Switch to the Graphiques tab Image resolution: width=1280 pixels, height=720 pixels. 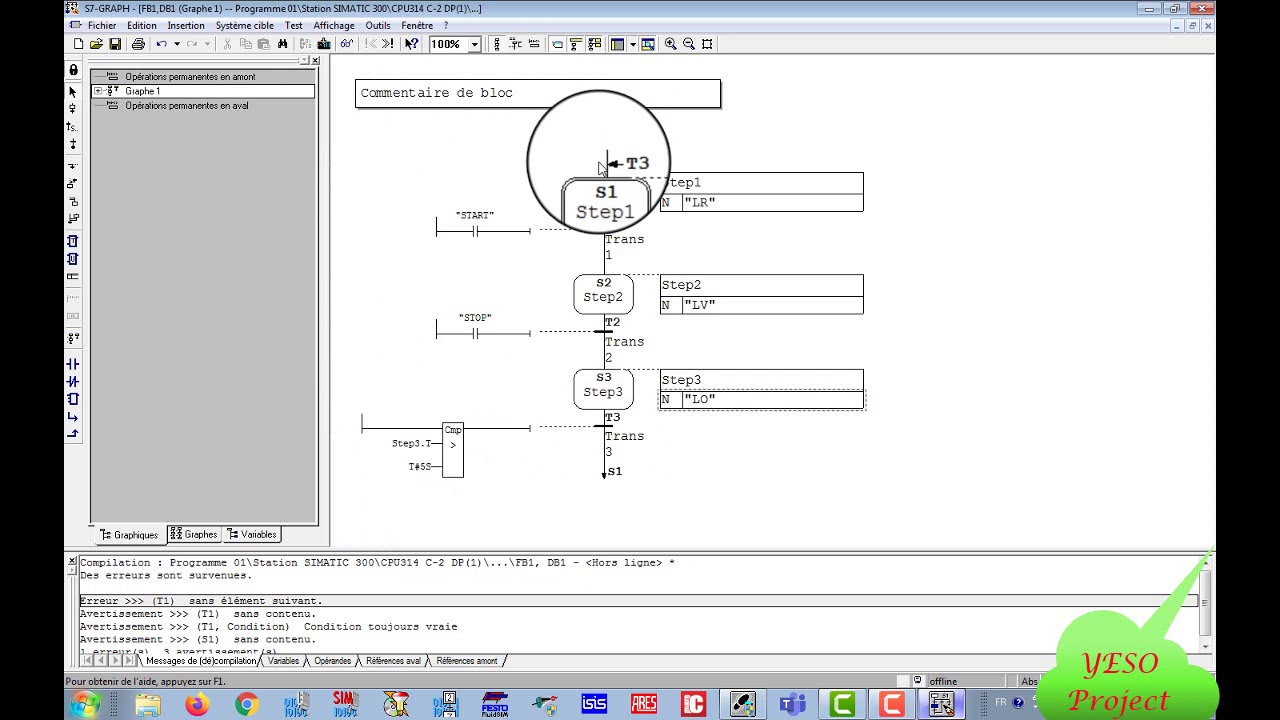point(129,535)
